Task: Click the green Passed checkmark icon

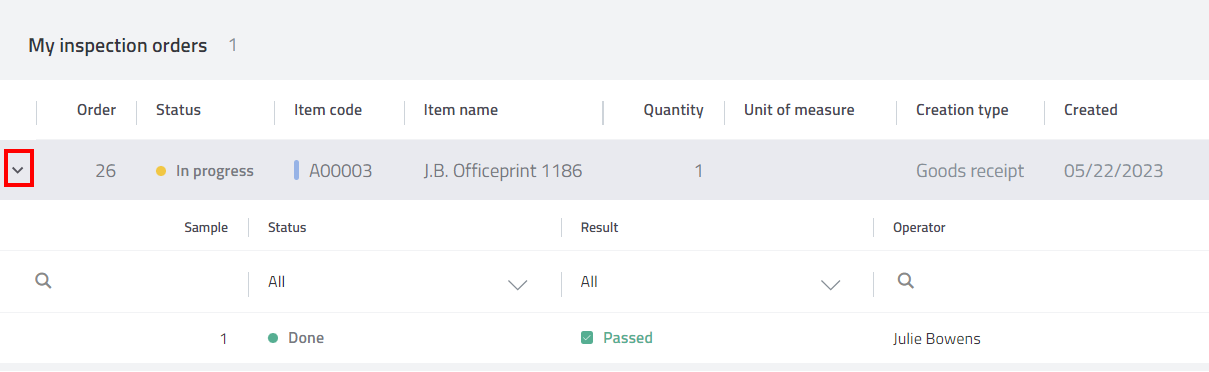Action: click(x=587, y=338)
